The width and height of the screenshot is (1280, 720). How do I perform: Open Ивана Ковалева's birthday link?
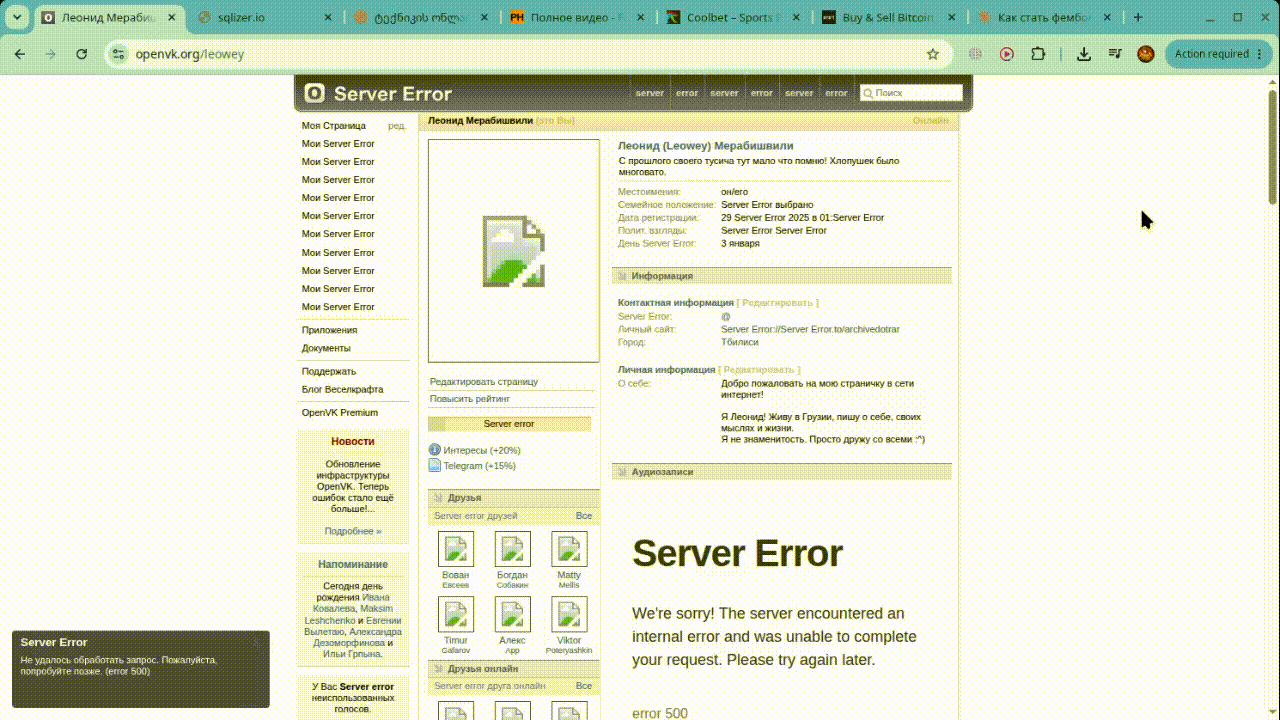[352, 603]
